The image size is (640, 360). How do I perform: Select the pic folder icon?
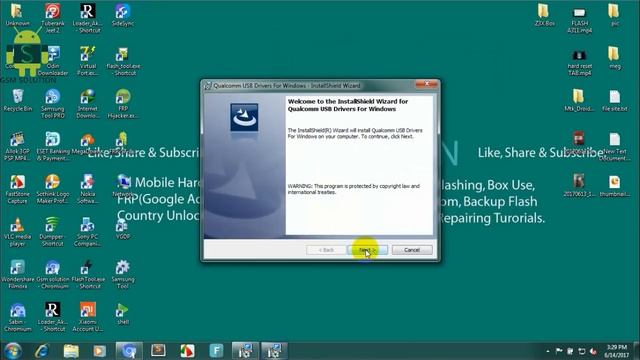coord(614,16)
